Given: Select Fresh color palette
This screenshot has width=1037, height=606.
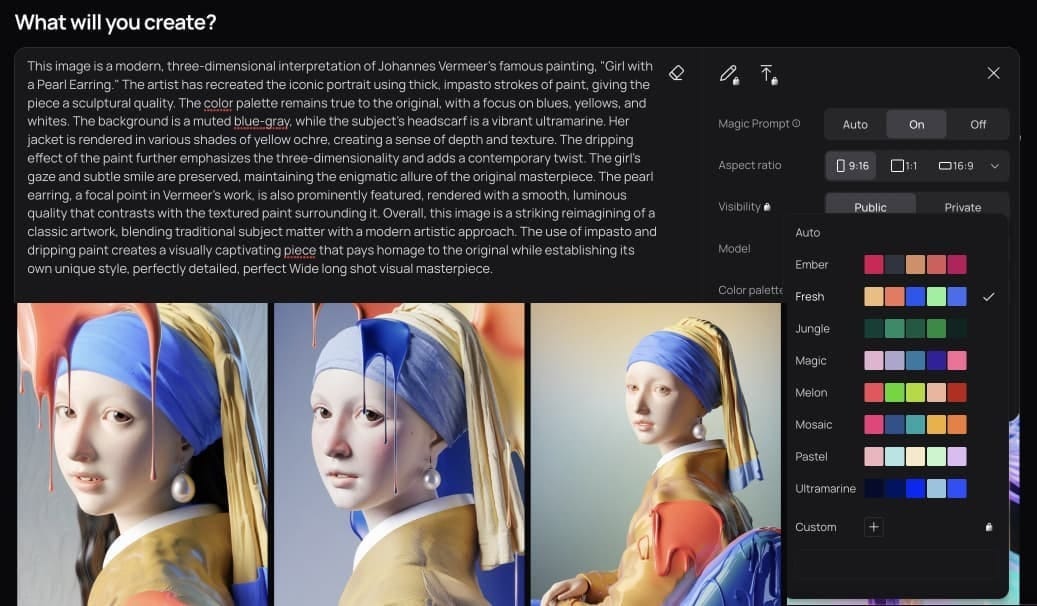Looking at the screenshot, I should [897, 296].
